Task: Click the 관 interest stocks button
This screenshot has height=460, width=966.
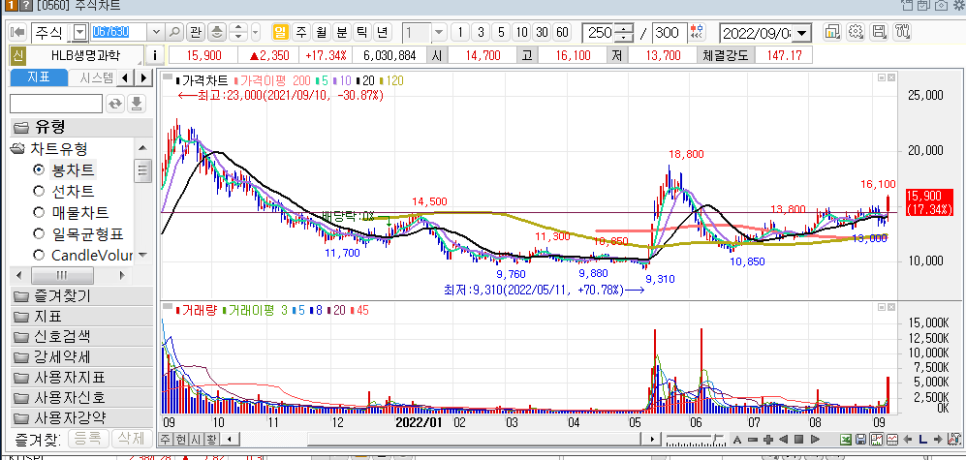Action: pos(195,32)
